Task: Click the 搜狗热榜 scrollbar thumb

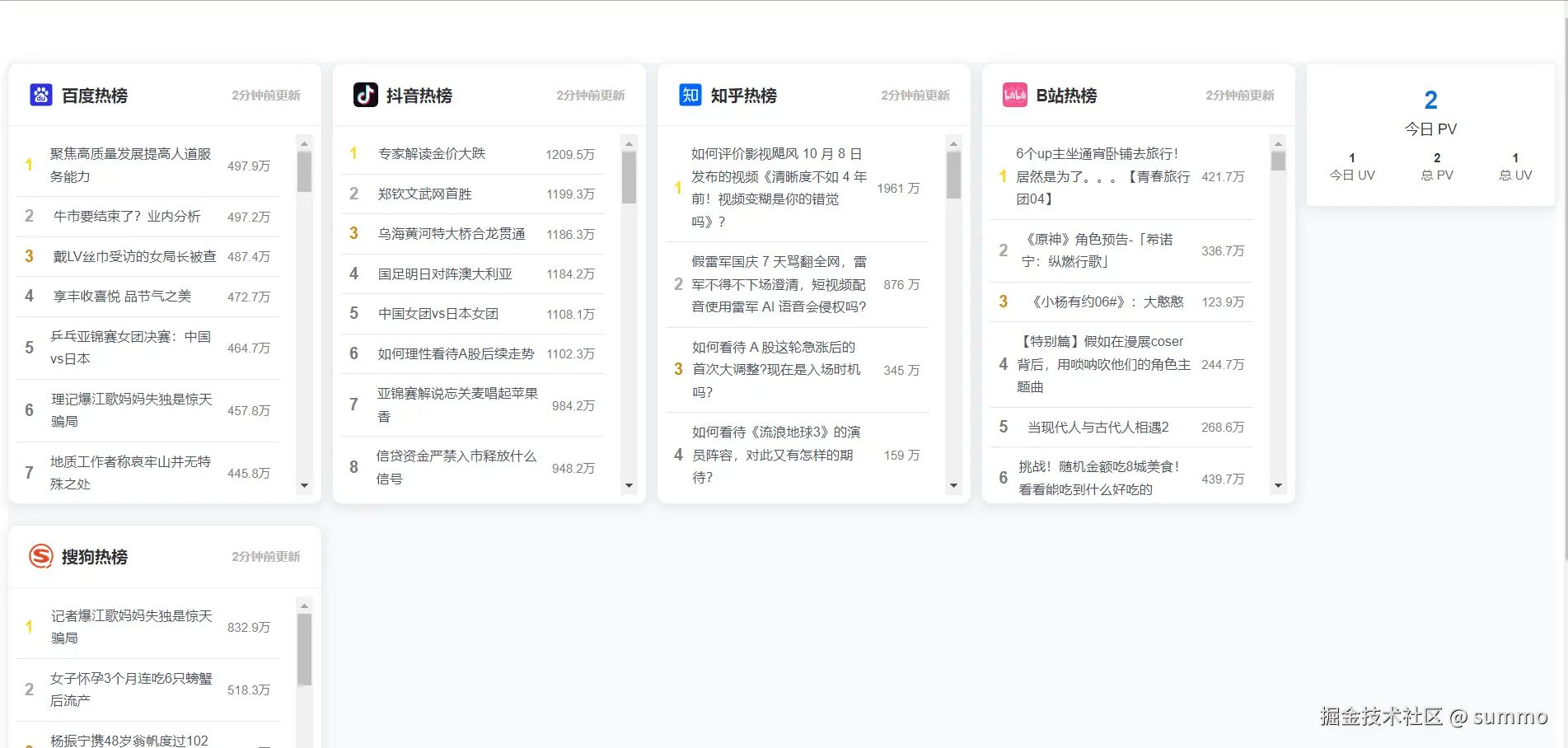Action: (x=304, y=650)
